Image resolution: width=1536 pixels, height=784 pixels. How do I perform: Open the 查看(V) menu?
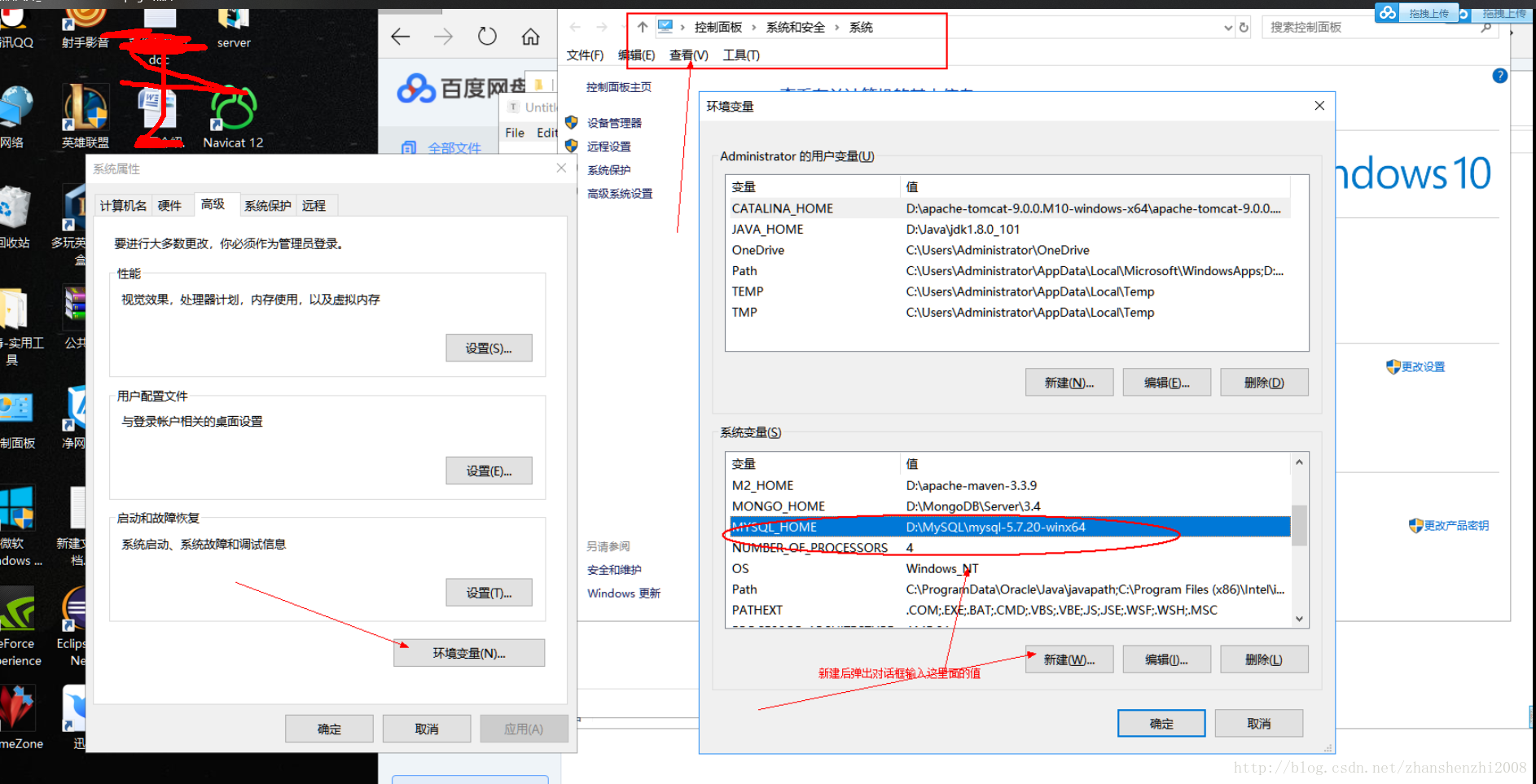point(688,55)
